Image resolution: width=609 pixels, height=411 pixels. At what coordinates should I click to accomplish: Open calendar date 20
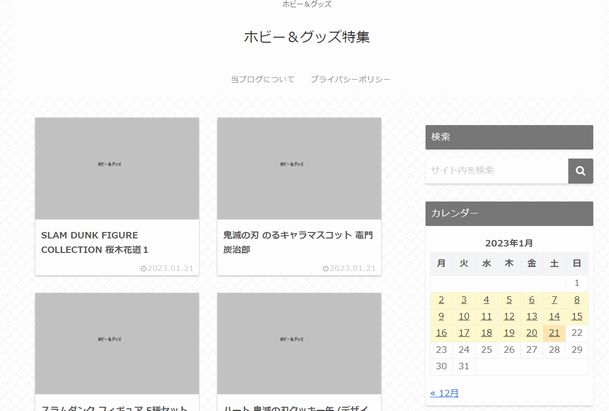pos(532,333)
